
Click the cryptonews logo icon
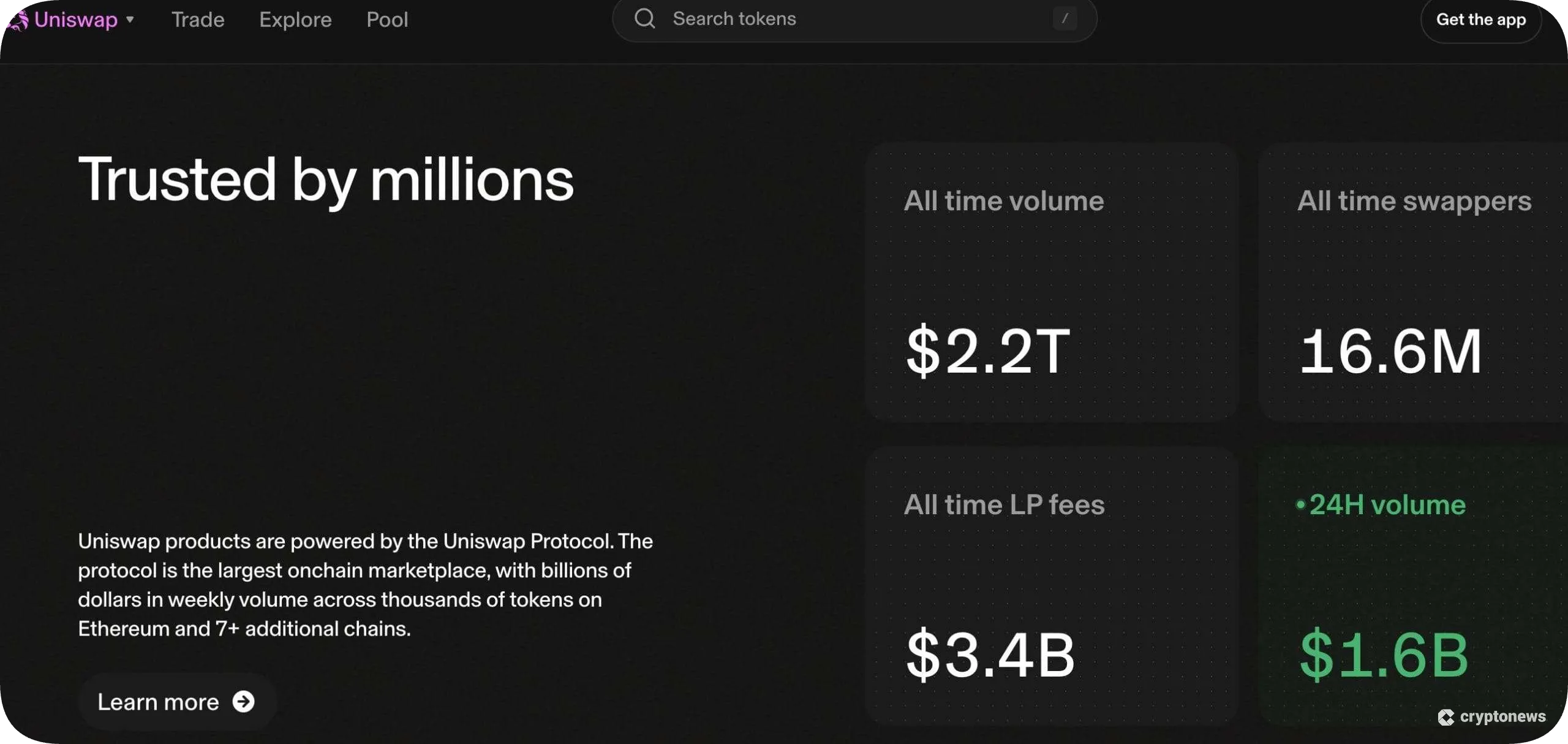pos(1446,717)
